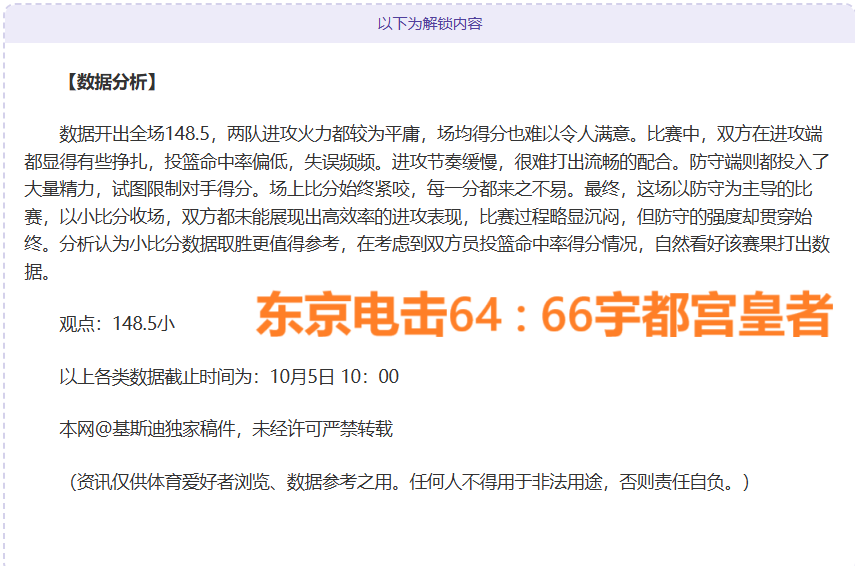Click the last paragraph word '据。'

click(x=38, y=270)
